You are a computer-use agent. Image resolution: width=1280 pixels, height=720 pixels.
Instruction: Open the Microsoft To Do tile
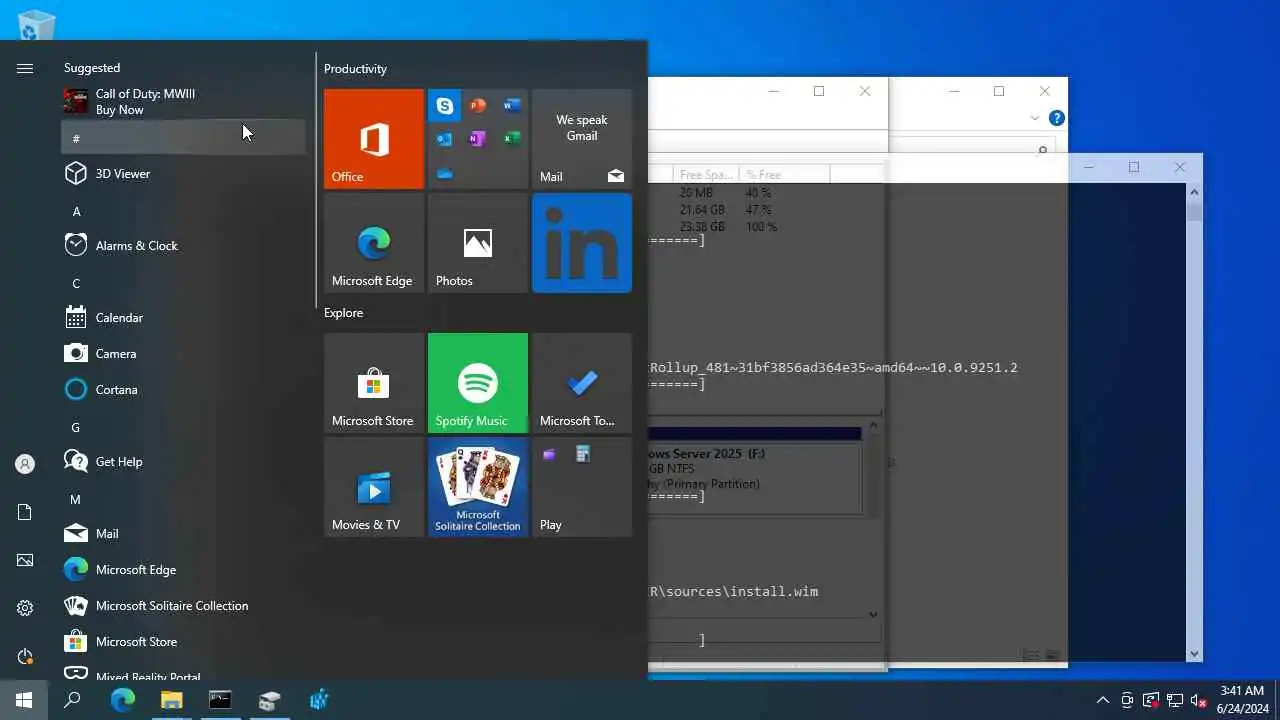(x=582, y=383)
